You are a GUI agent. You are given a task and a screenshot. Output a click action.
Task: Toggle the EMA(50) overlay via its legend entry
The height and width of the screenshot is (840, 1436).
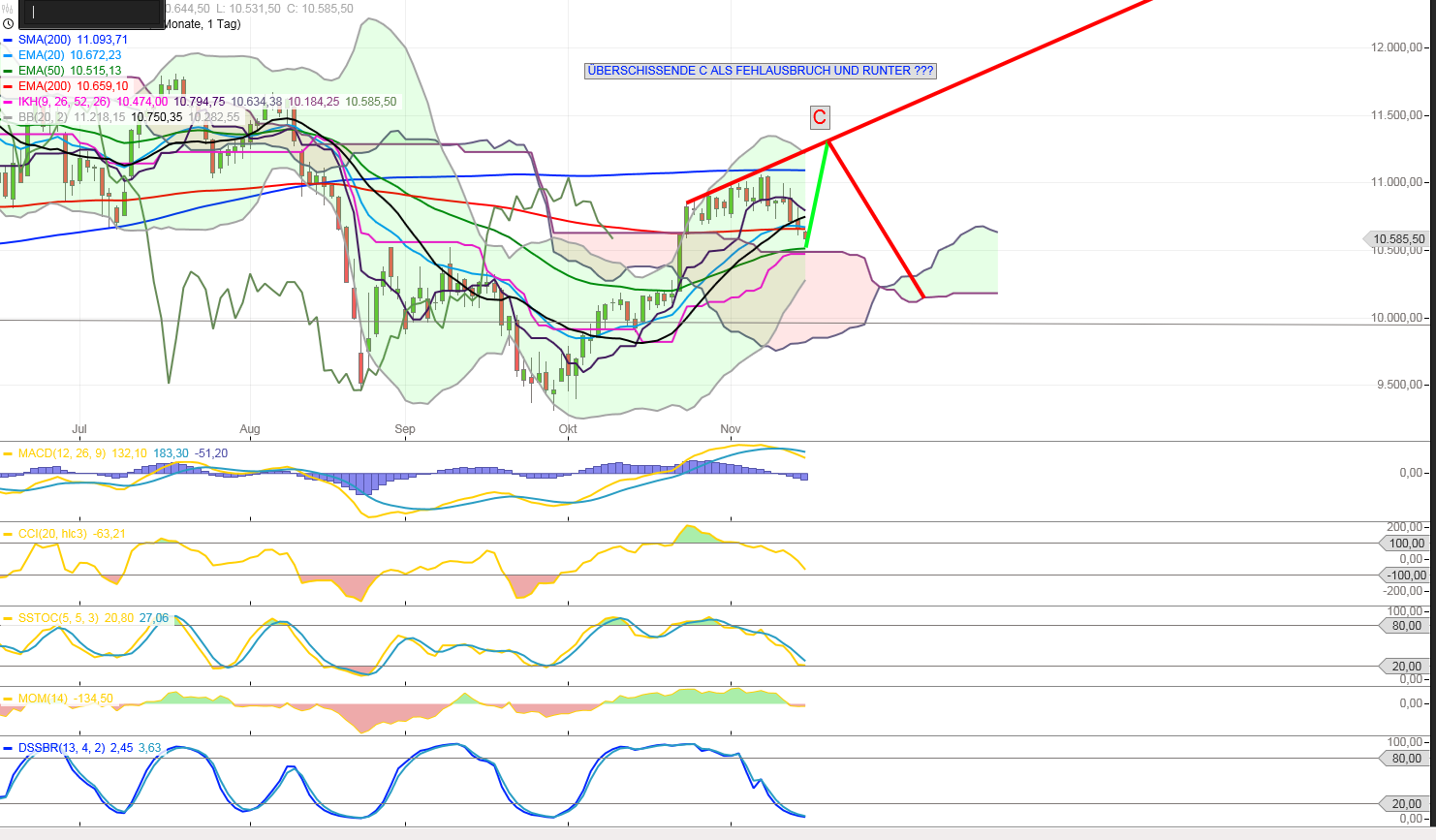pyautogui.click(x=10, y=71)
